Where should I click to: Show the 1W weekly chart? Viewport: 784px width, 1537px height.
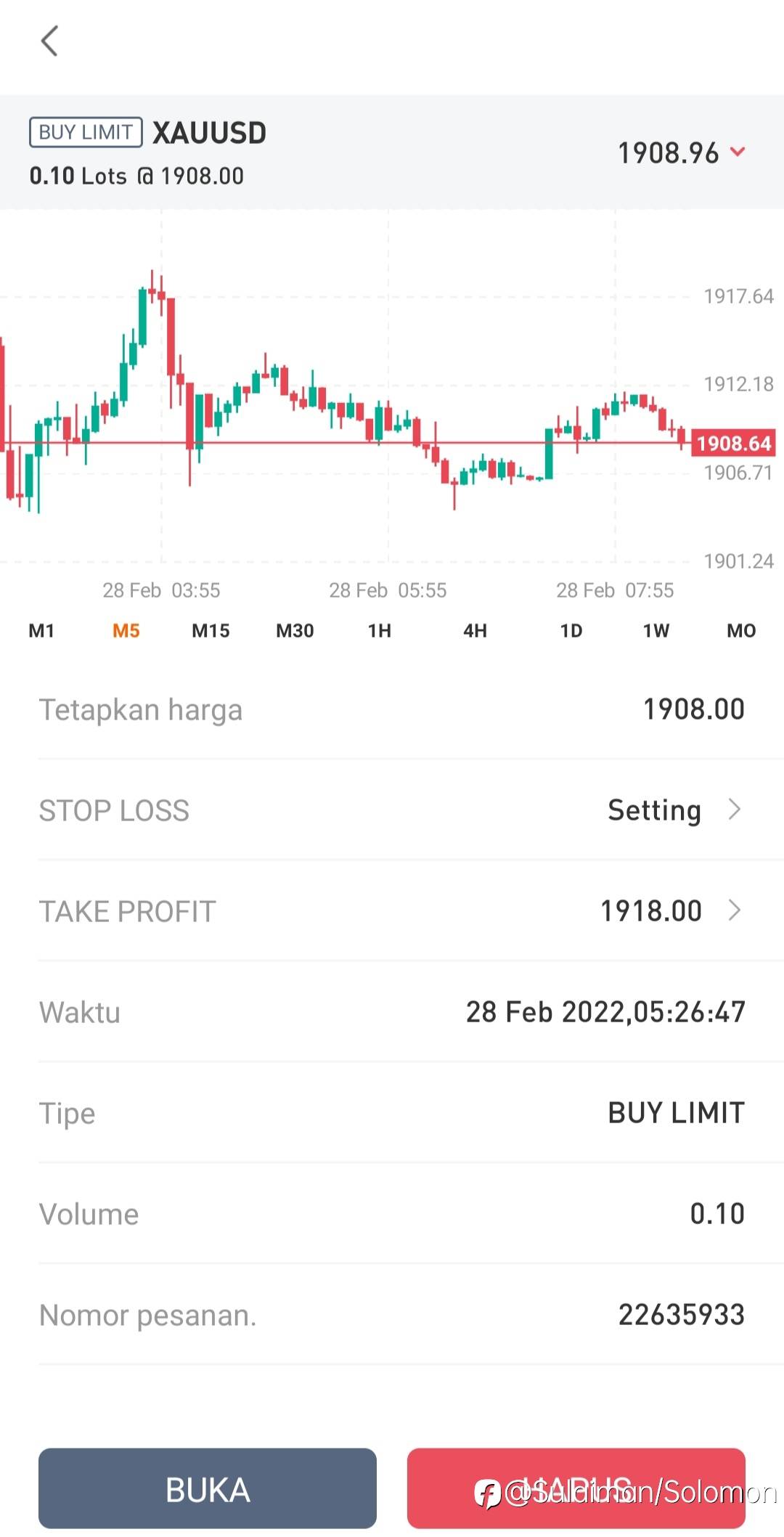point(656,630)
